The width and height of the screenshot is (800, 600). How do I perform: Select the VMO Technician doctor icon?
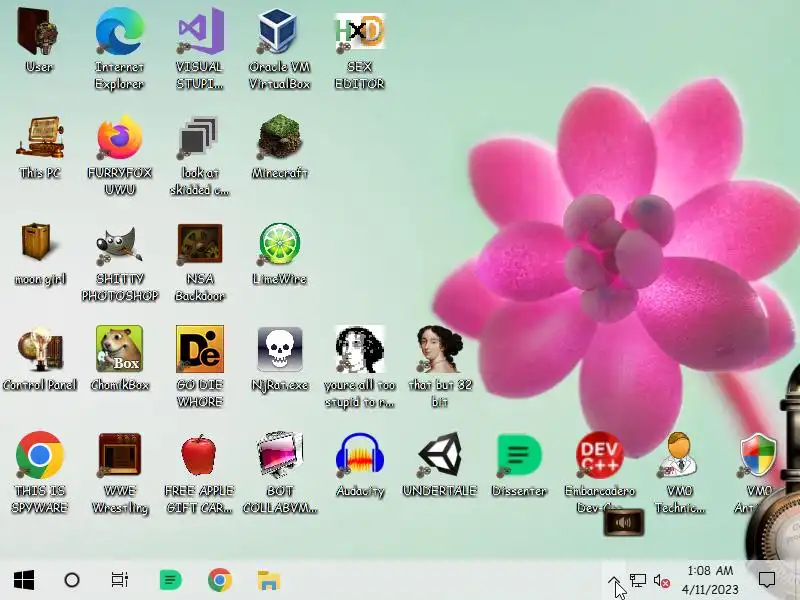[x=680, y=454]
